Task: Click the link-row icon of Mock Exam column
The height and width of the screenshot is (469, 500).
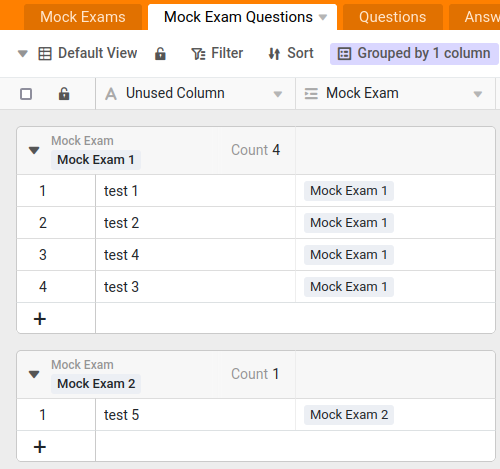Action: [x=311, y=94]
